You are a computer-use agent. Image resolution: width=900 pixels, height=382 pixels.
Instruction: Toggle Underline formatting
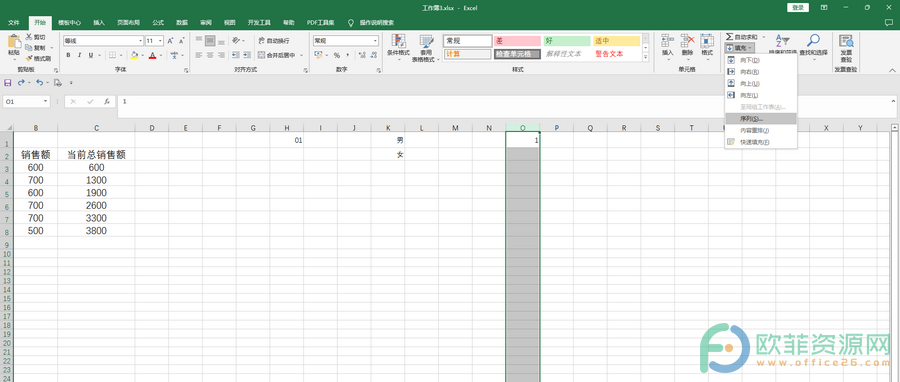click(x=90, y=55)
